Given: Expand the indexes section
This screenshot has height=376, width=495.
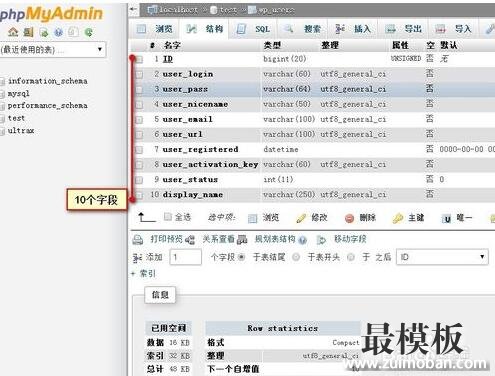Looking at the screenshot, I should [x=143, y=274].
